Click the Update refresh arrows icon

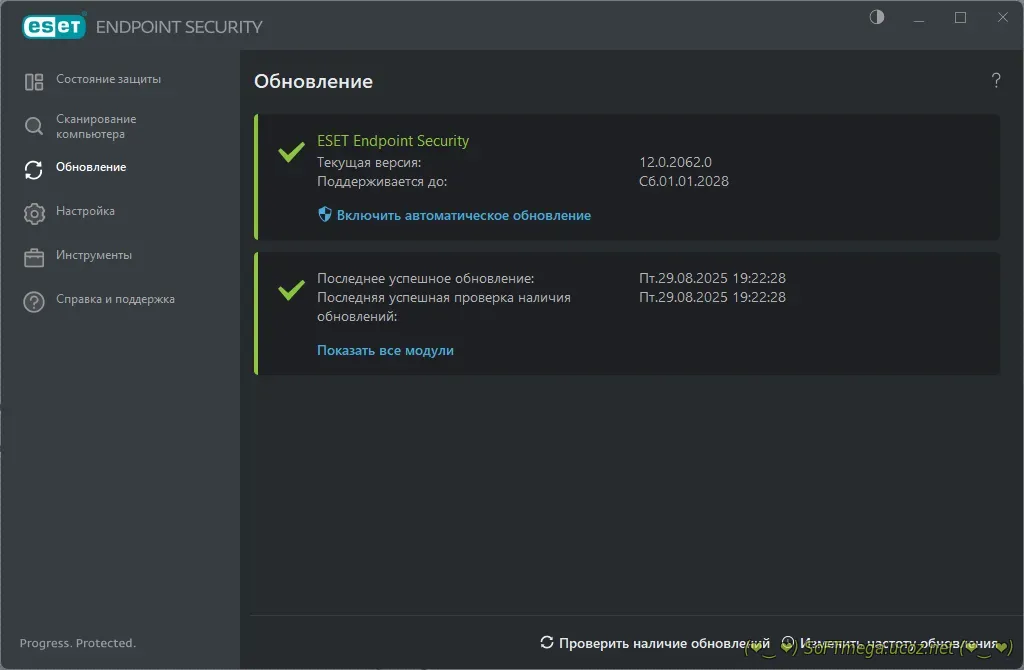pyautogui.click(x=34, y=170)
